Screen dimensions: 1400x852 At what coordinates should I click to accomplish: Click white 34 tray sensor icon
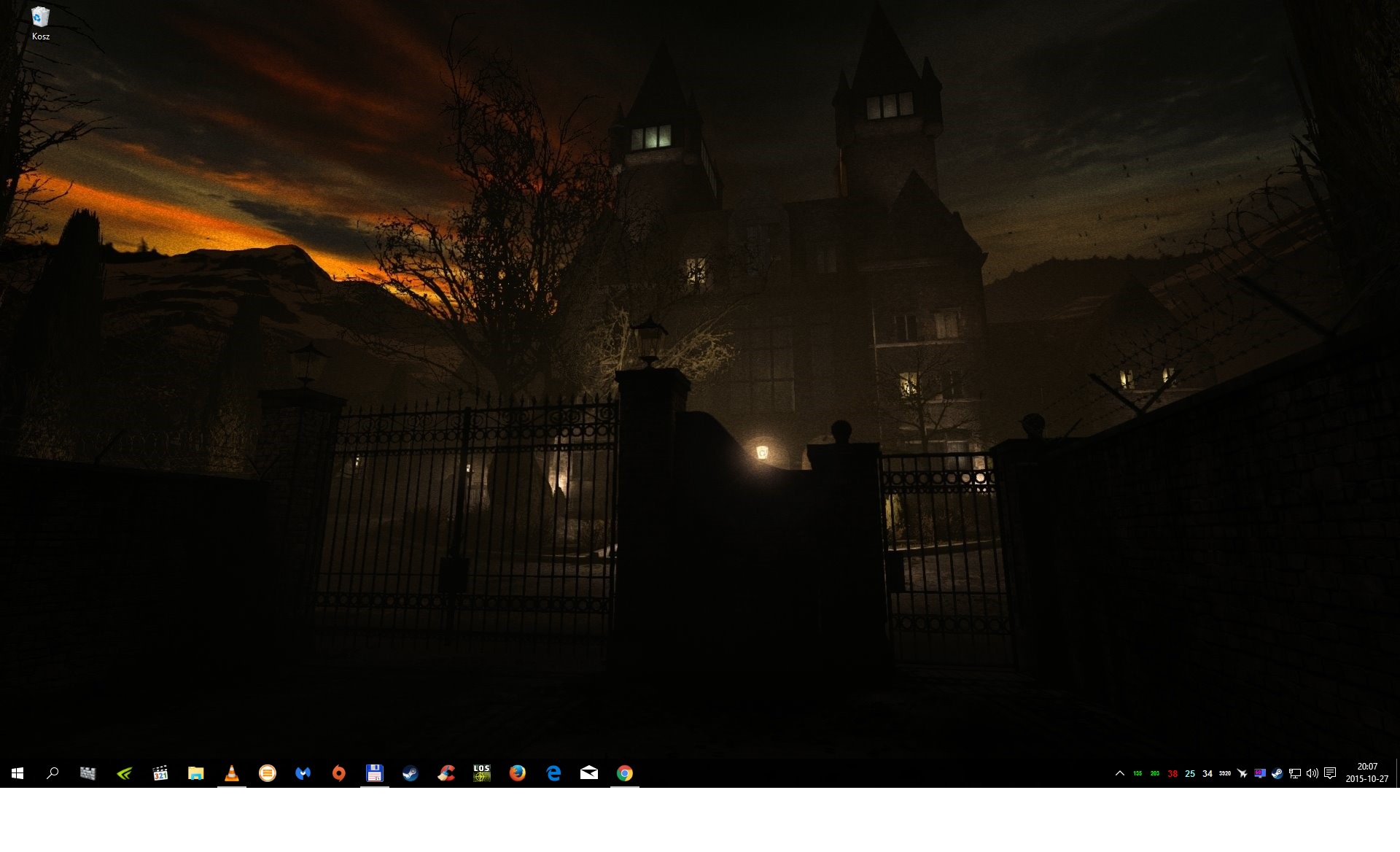click(x=1207, y=773)
